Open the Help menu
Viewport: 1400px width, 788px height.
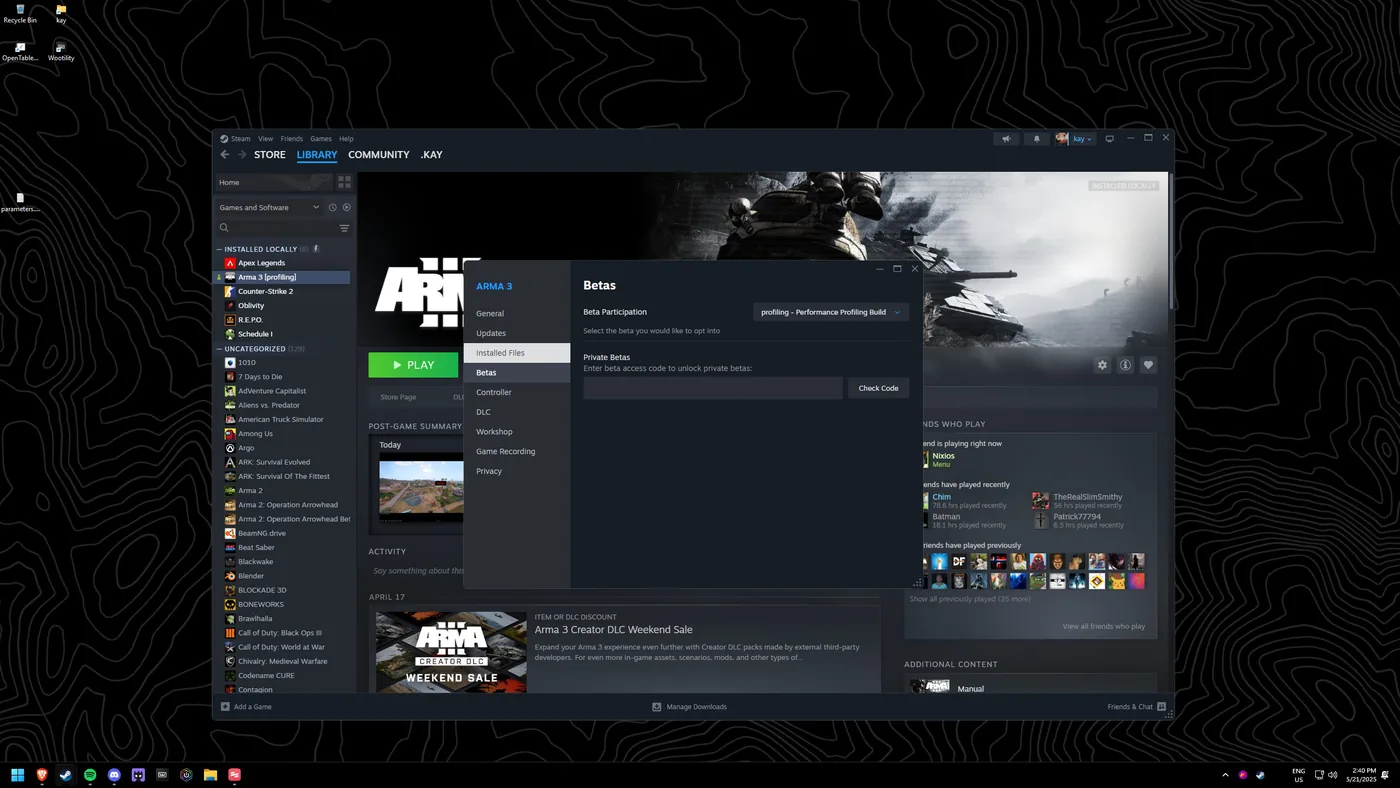pos(346,139)
